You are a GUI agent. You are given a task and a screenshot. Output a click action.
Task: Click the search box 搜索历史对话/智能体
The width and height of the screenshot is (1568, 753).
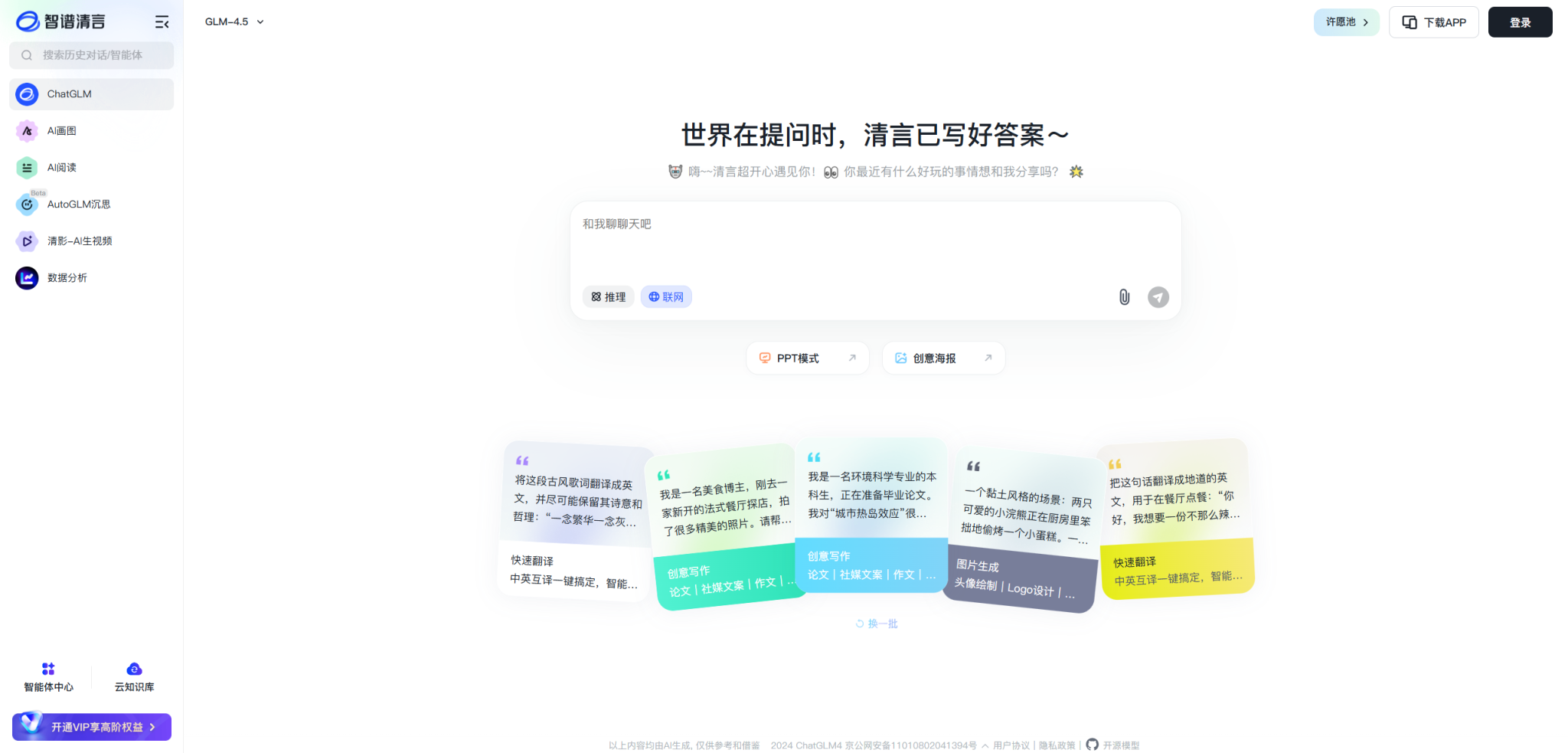click(91, 55)
